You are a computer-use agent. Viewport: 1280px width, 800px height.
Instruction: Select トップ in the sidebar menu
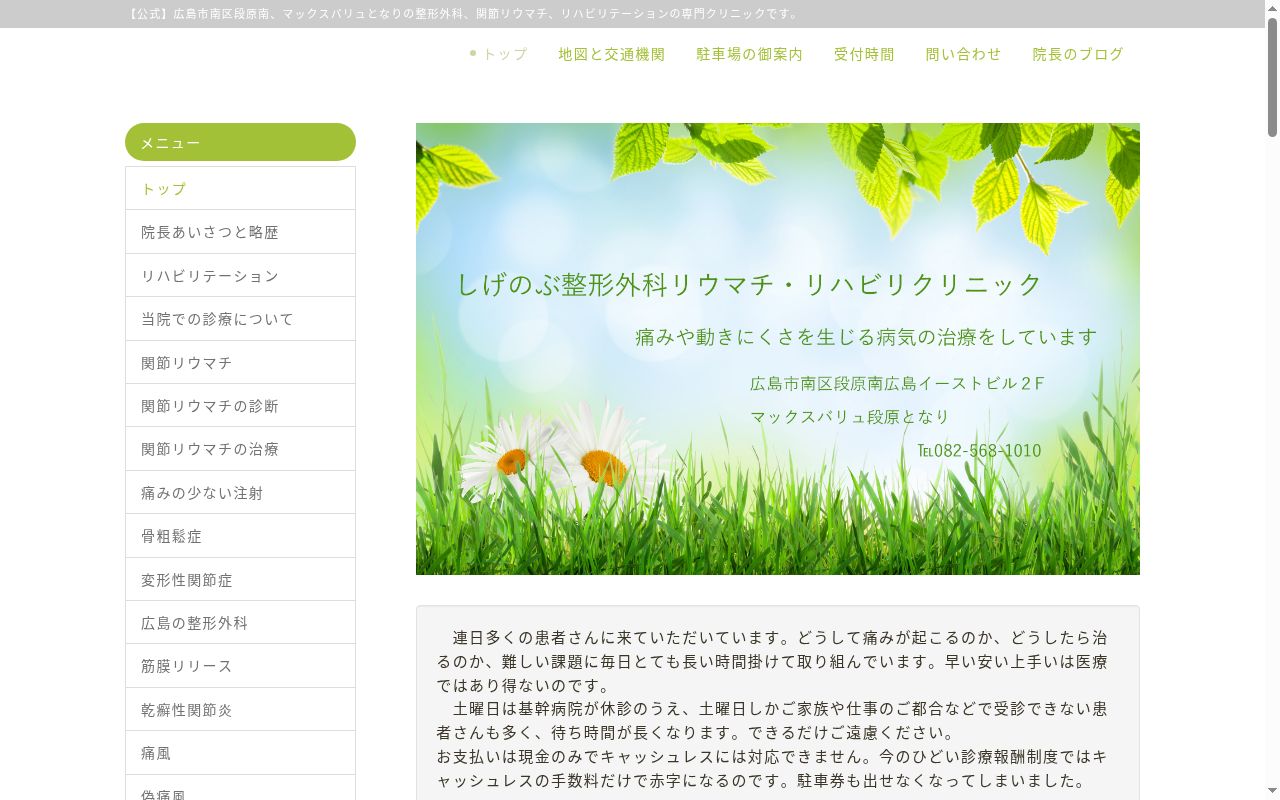click(240, 188)
